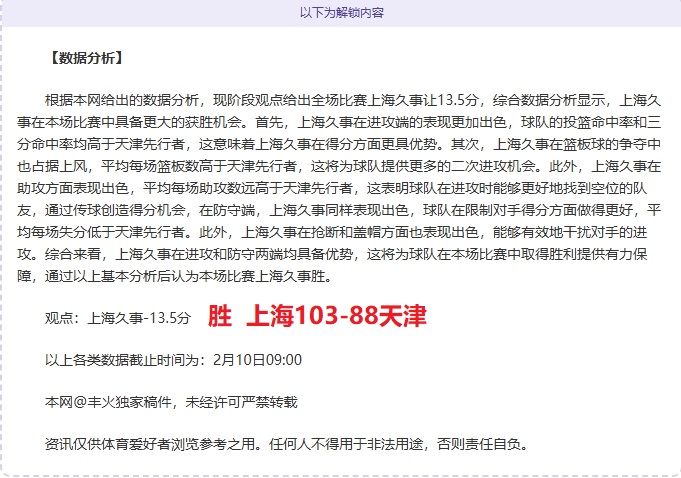The width and height of the screenshot is (681, 478).
Task: Click paragraph line starting '友，通过传球创造得分机会'
Action: tap(339, 210)
